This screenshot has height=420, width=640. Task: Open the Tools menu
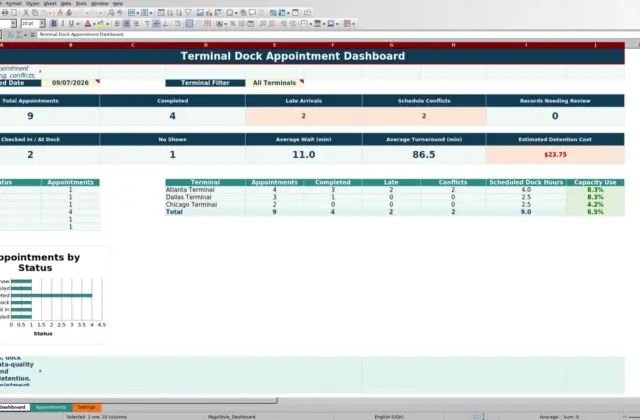(81, 3)
